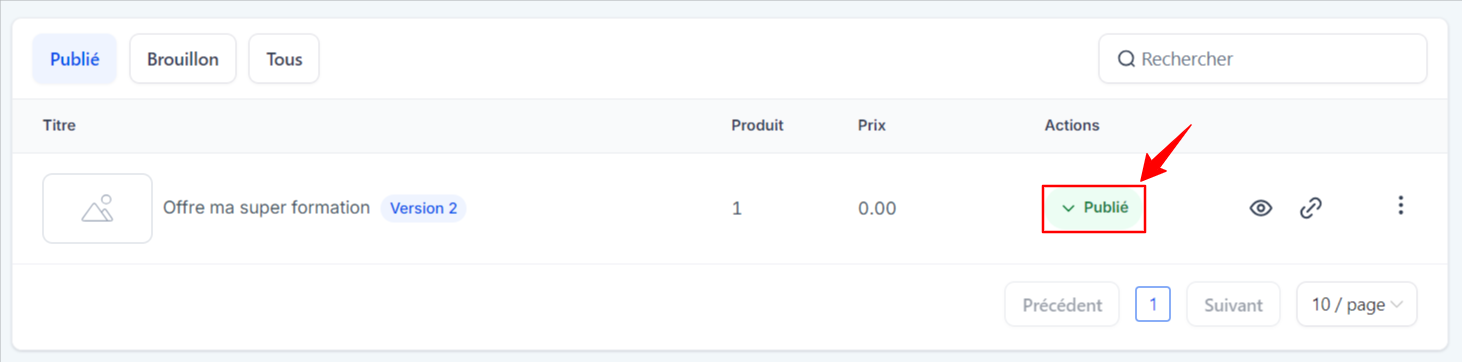Select page number 1
This screenshot has height=362, width=1462.
click(1153, 304)
